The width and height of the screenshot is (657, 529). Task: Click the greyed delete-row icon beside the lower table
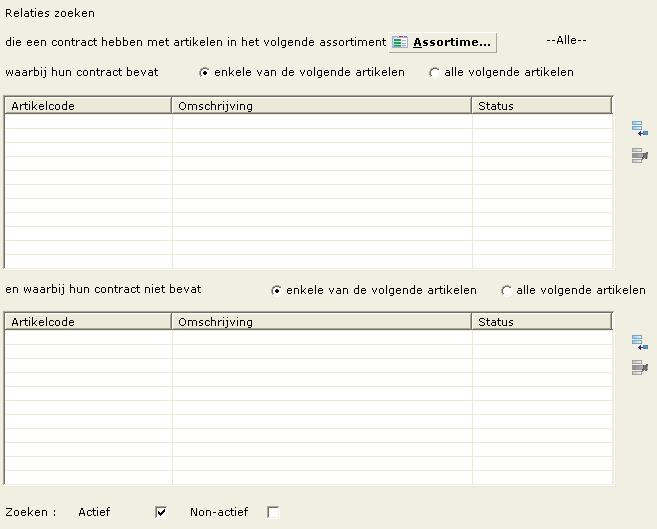coord(640,367)
